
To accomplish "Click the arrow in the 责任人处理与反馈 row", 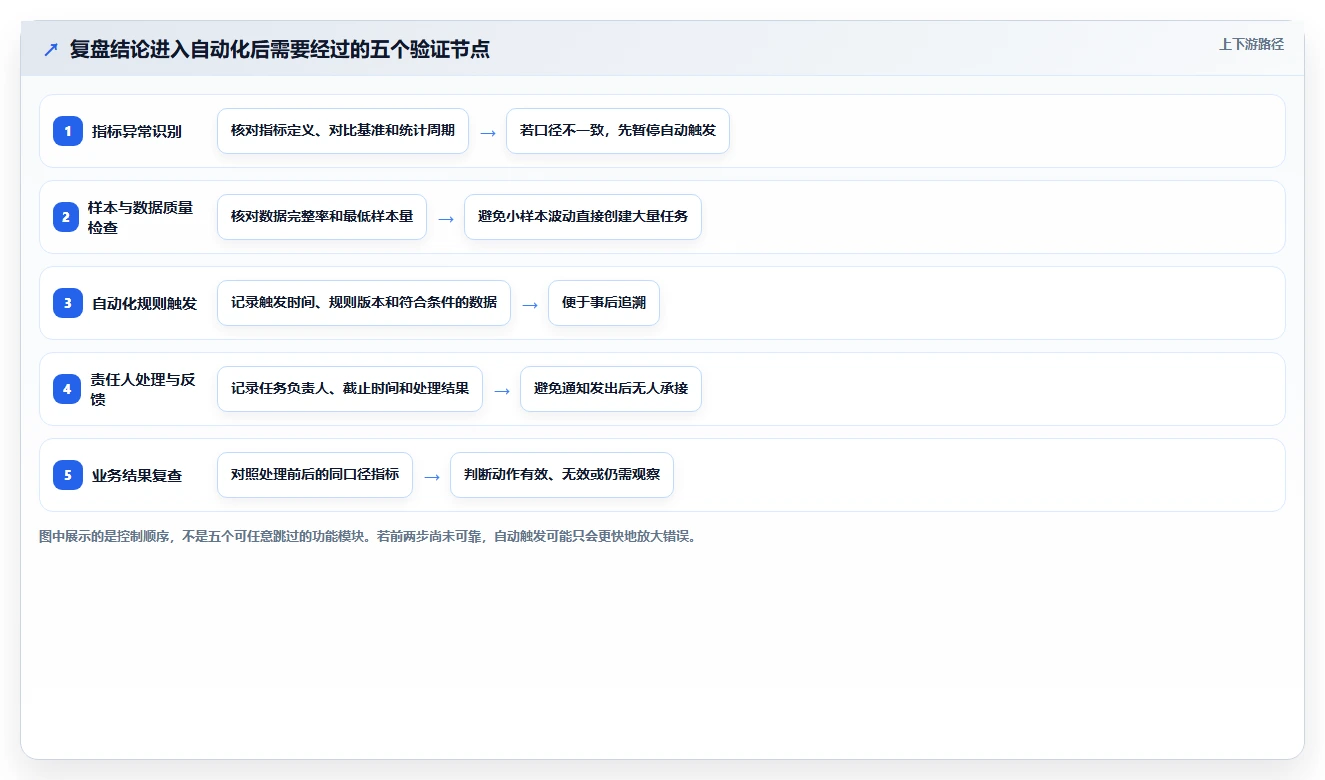I will 502,391.
